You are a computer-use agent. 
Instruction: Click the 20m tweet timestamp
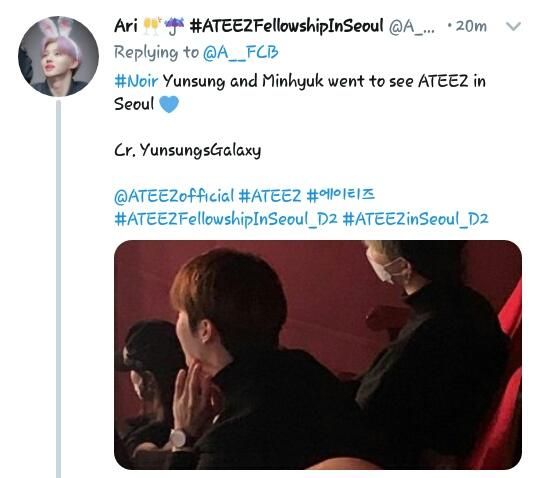[471, 26]
